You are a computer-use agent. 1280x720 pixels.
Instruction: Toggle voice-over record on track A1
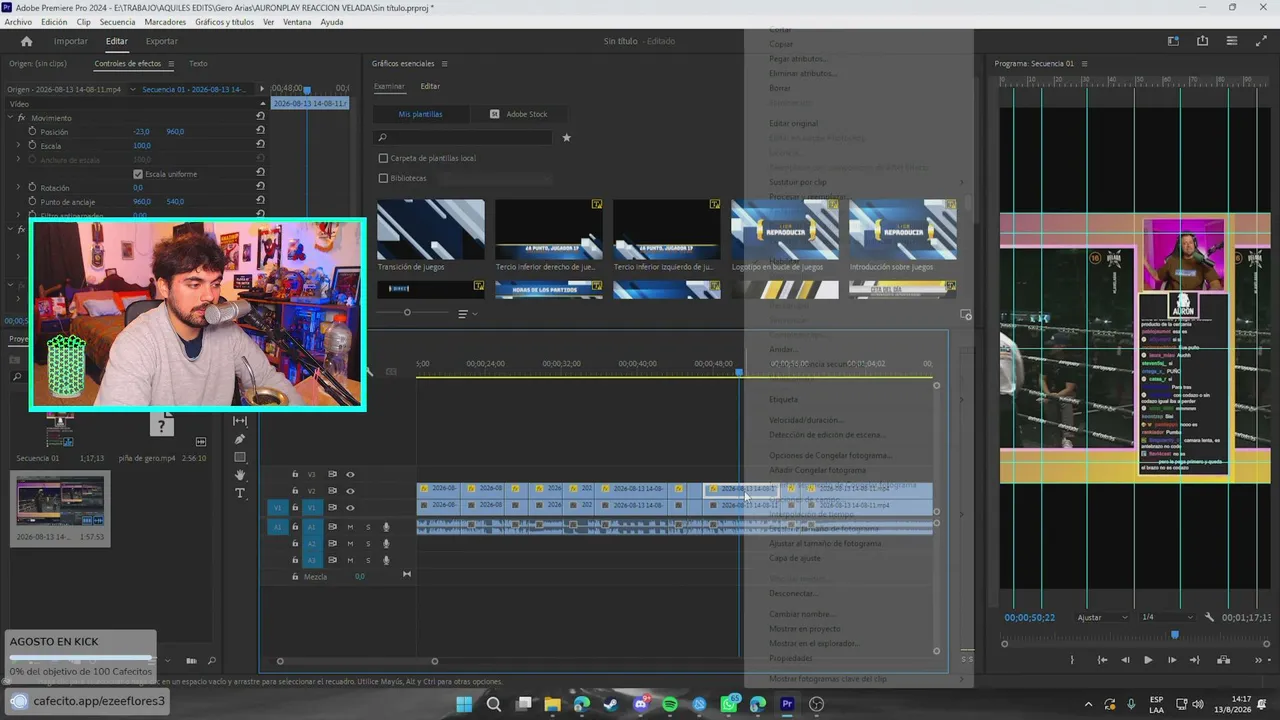(386, 527)
